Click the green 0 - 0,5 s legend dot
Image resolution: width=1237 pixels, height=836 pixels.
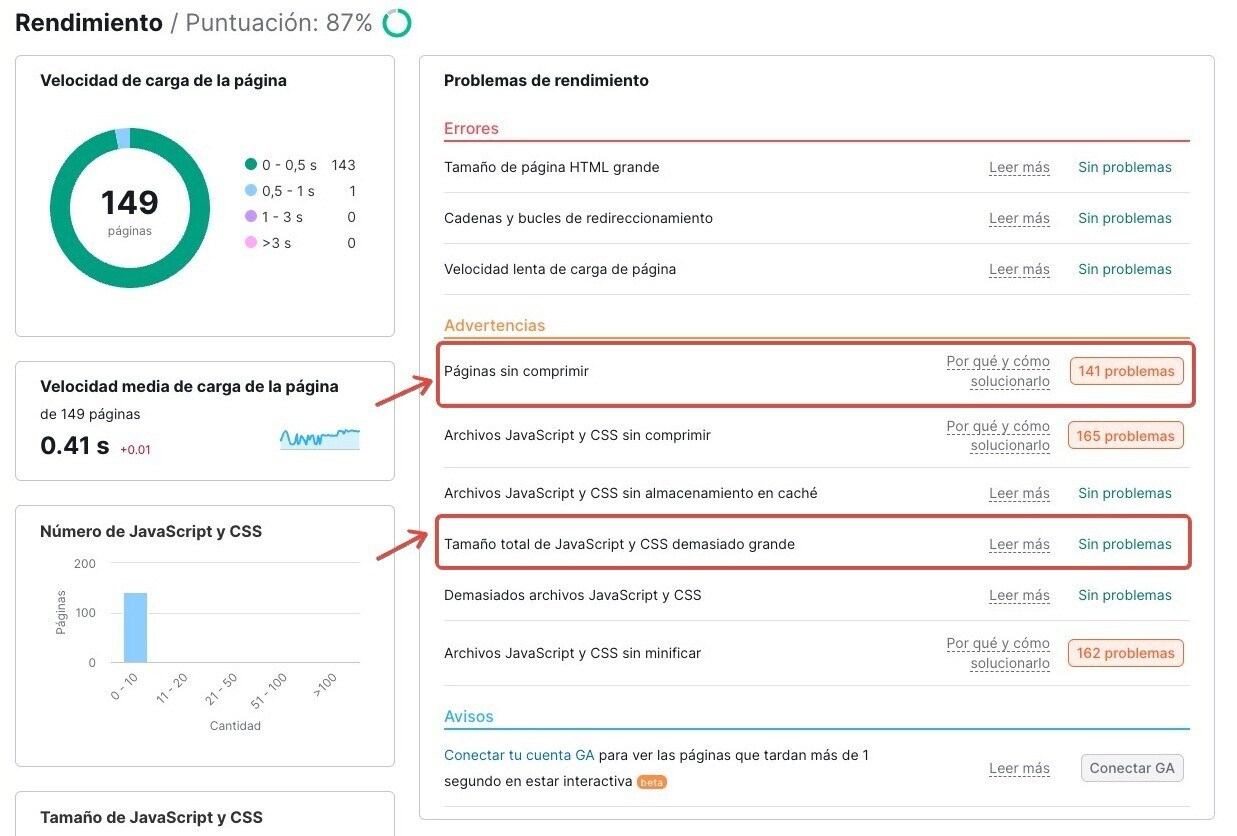coord(251,165)
